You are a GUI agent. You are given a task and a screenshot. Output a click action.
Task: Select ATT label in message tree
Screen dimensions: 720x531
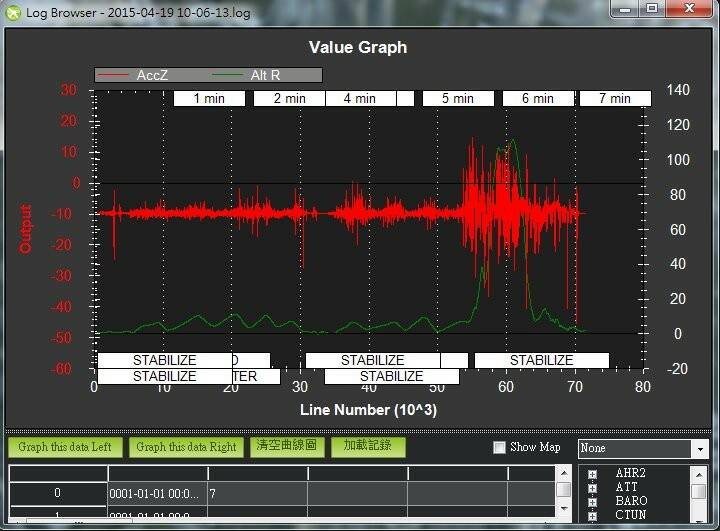click(626, 487)
